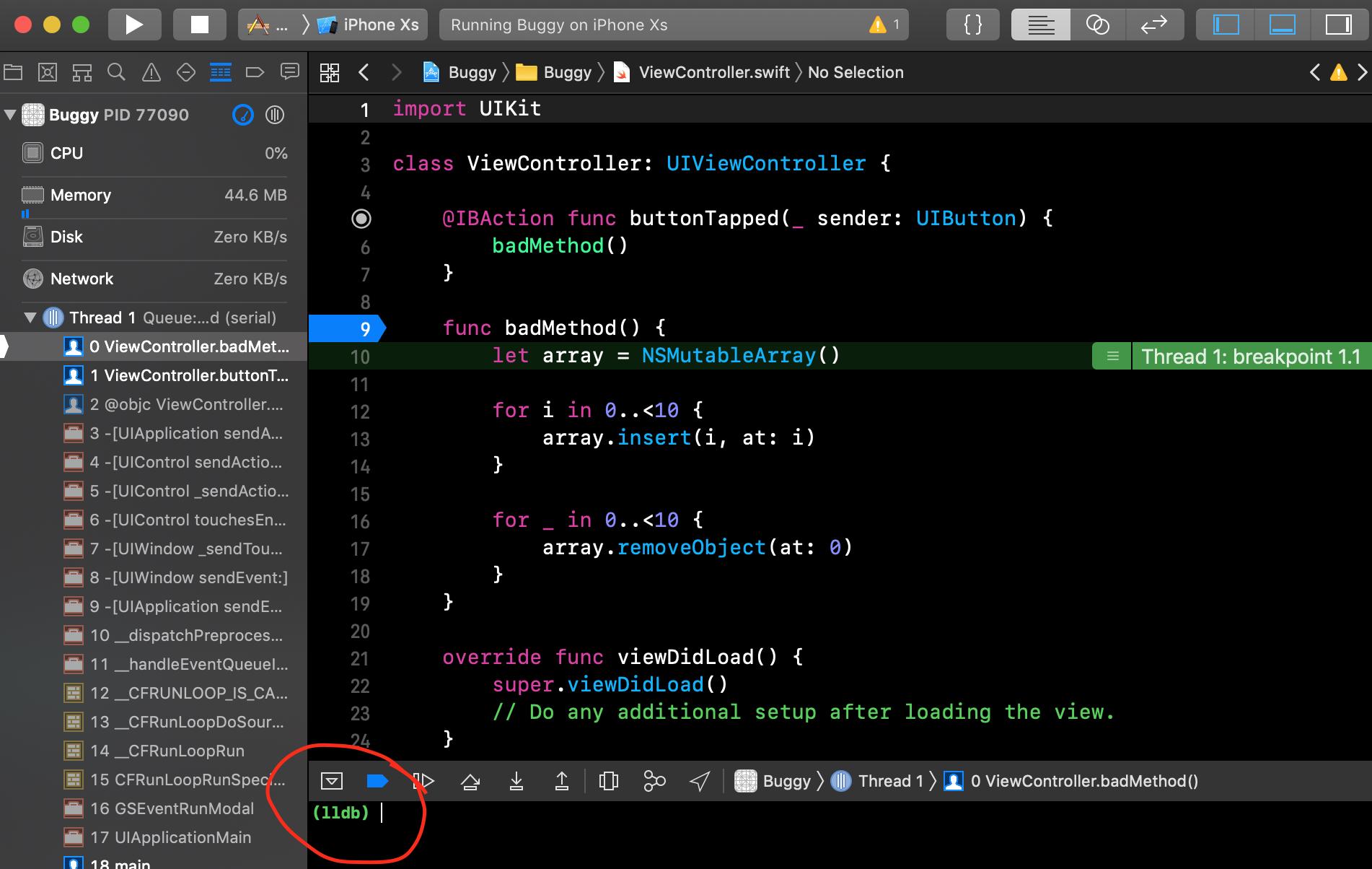
Task: Go back in editor history
Action: (x=364, y=72)
